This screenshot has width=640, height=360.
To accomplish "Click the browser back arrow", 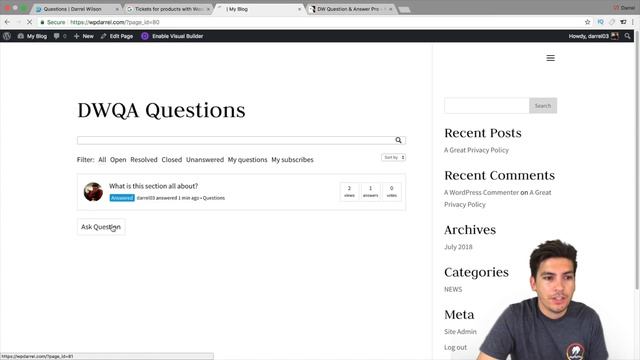I will (7, 22).
